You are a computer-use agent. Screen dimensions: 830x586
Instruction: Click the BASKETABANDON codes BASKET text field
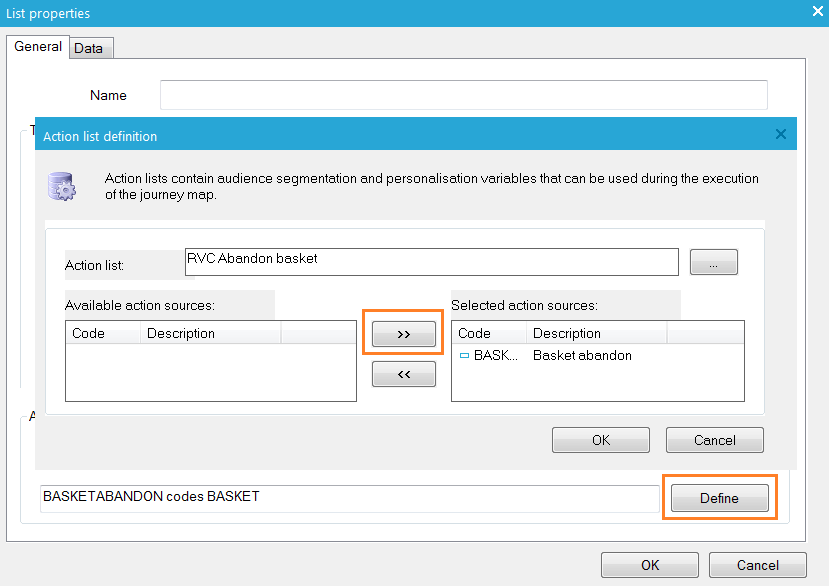pos(350,497)
